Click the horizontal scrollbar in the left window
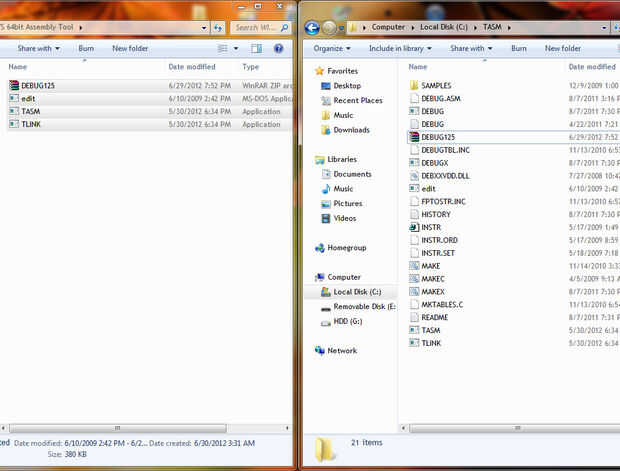This screenshot has width=620, height=471. (117, 428)
